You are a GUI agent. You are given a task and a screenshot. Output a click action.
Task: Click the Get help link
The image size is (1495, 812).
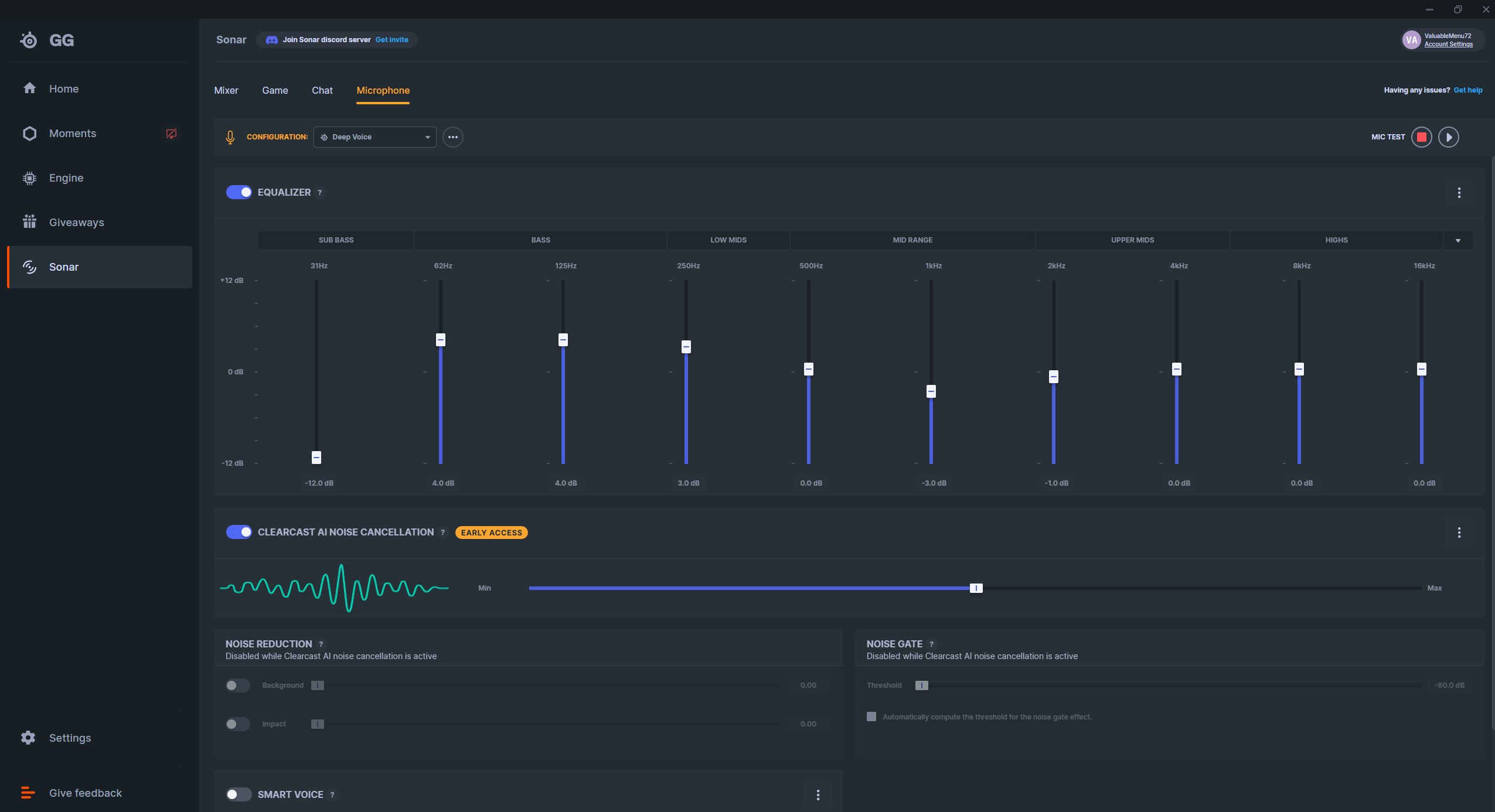click(1468, 90)
